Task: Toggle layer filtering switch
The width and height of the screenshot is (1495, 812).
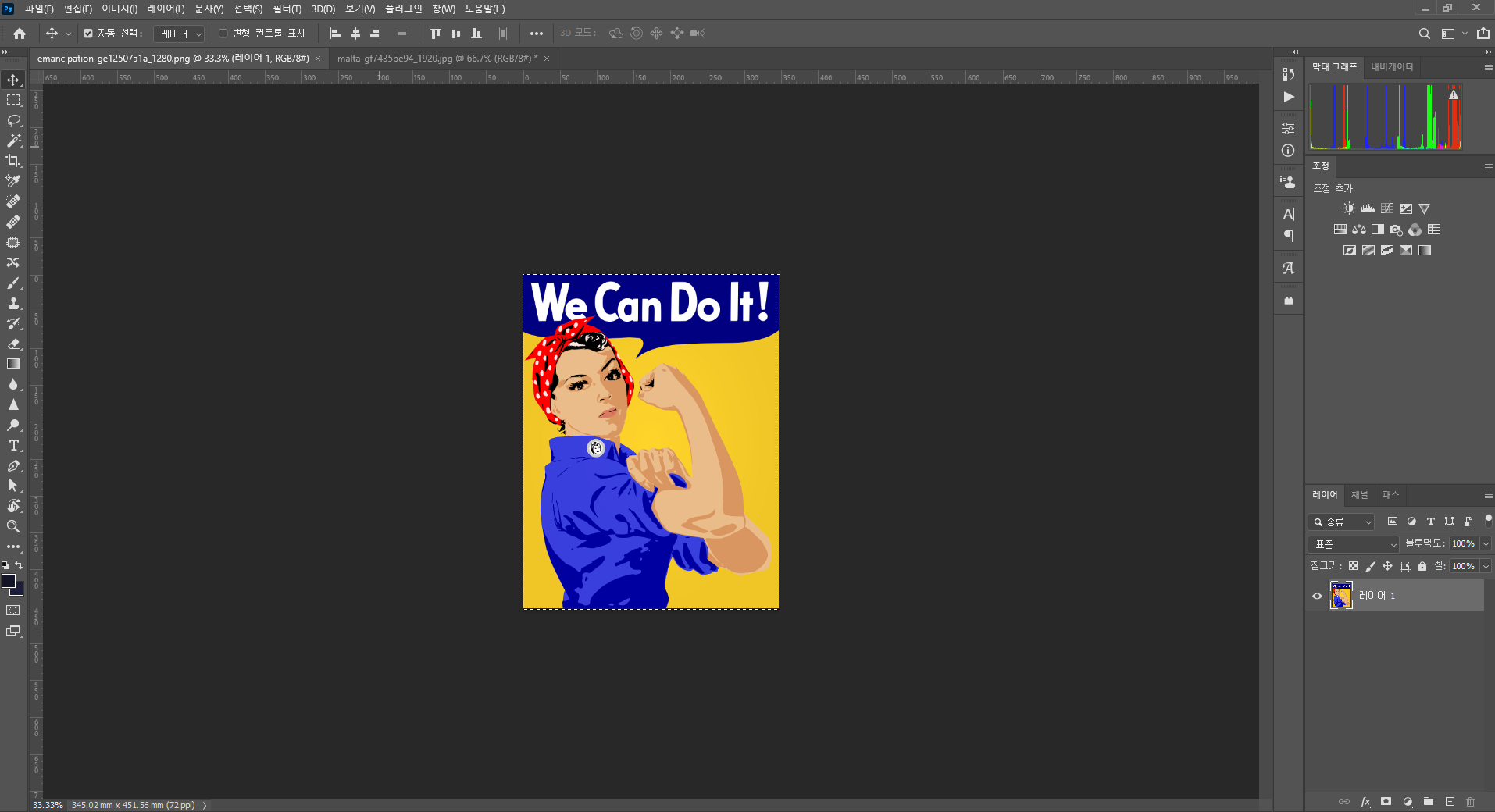Action: click(x=1488, y=520)
